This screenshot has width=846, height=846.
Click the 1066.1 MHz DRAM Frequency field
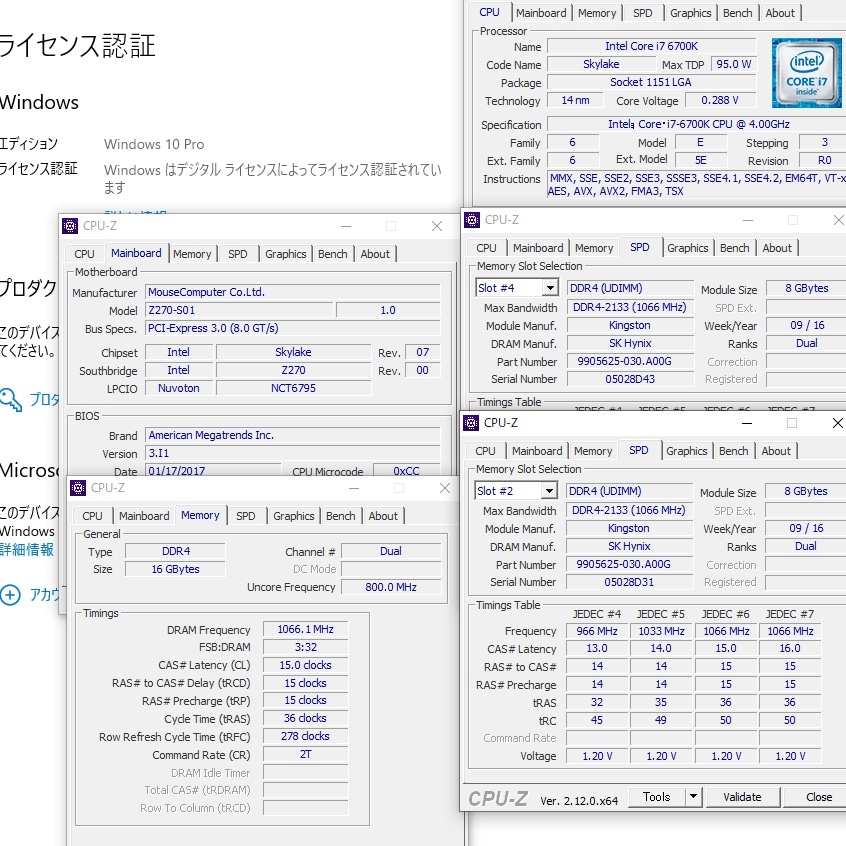(305, 629)
